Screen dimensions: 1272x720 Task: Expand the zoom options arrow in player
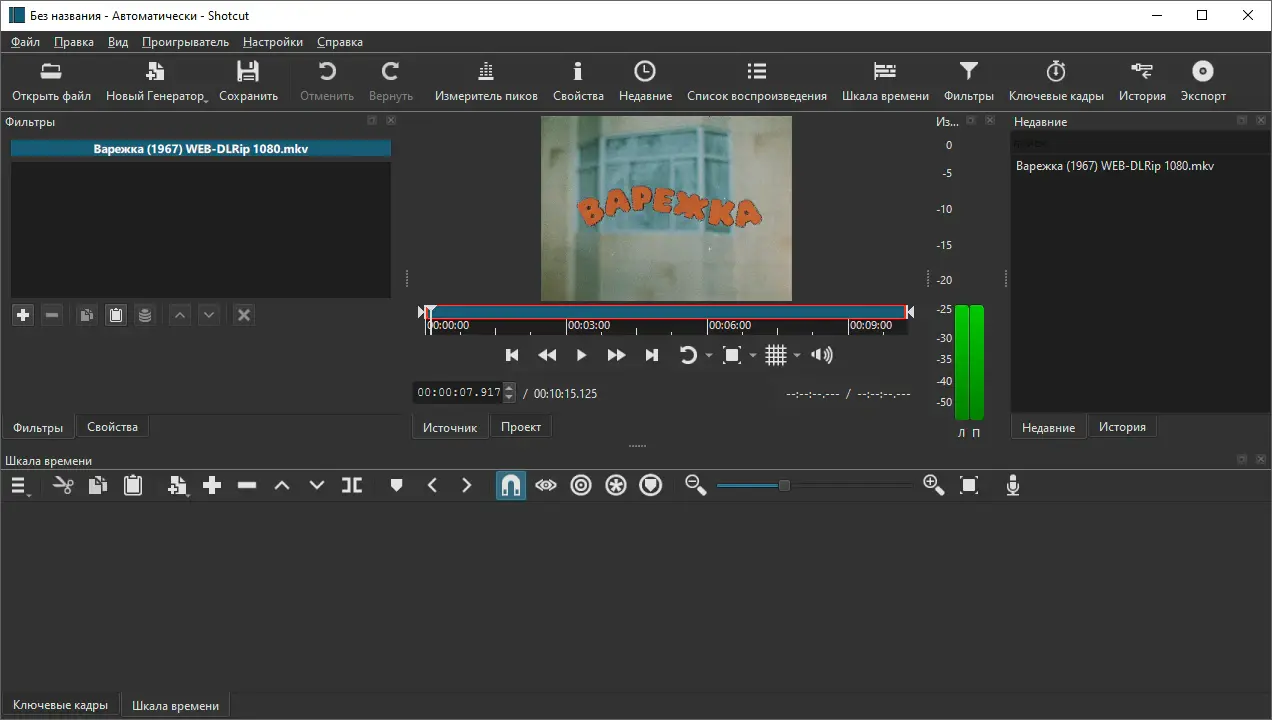(x=753, y=356)
